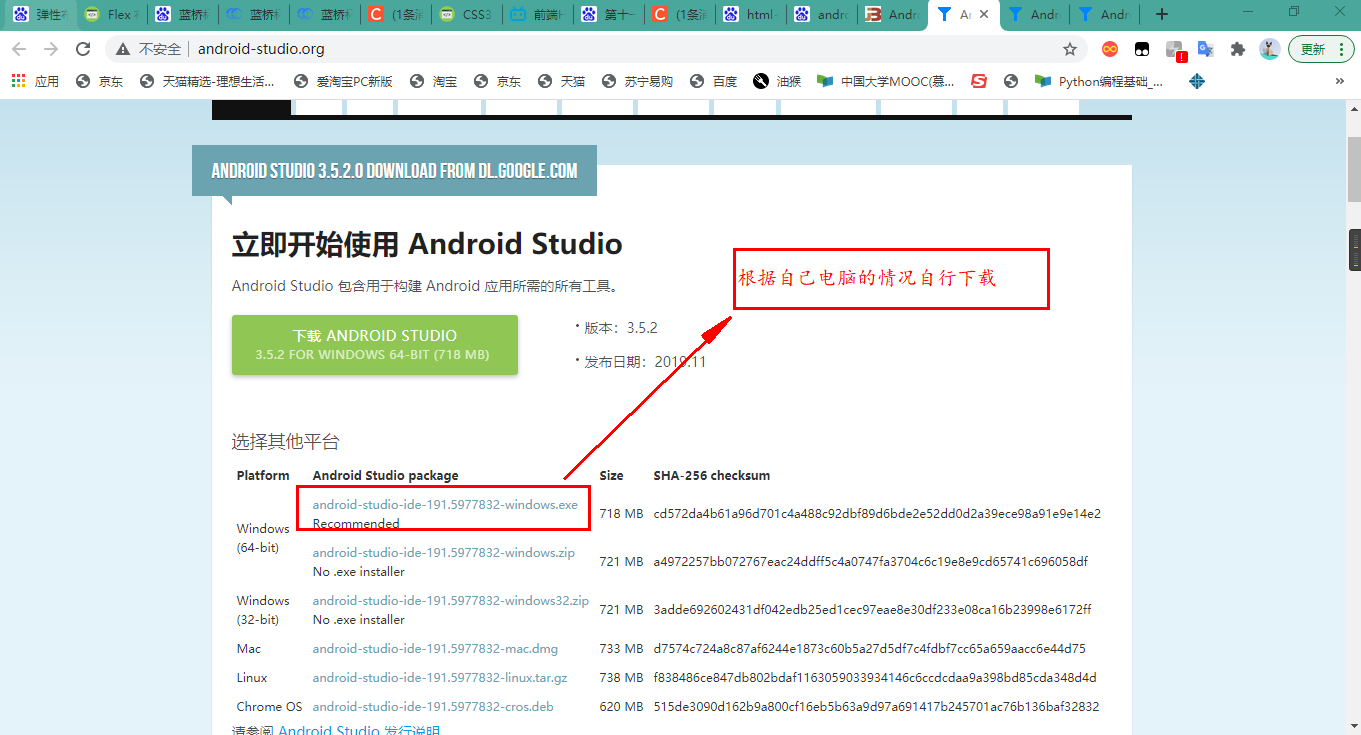Bookmark this page with the star icon
1361x735 pixels.
pyautogui.click(x=1070, y=49)
